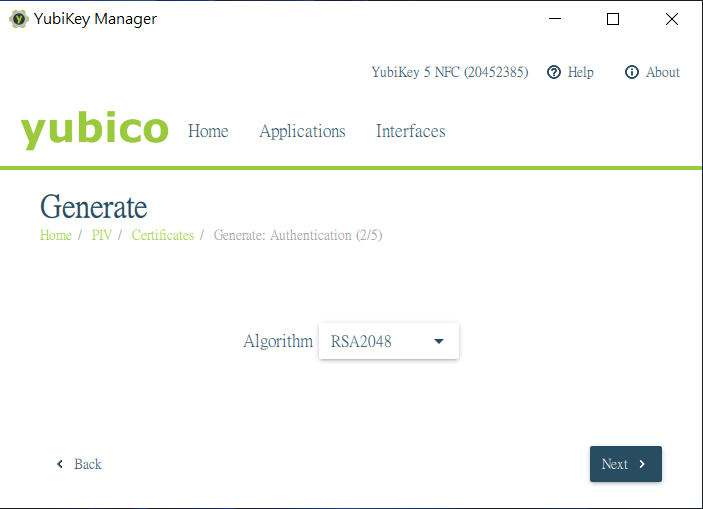703x509 pixels.
Task: Click the YubiKey Manager title bar icon
Action: pyautogui.click(x=19, y=19)
